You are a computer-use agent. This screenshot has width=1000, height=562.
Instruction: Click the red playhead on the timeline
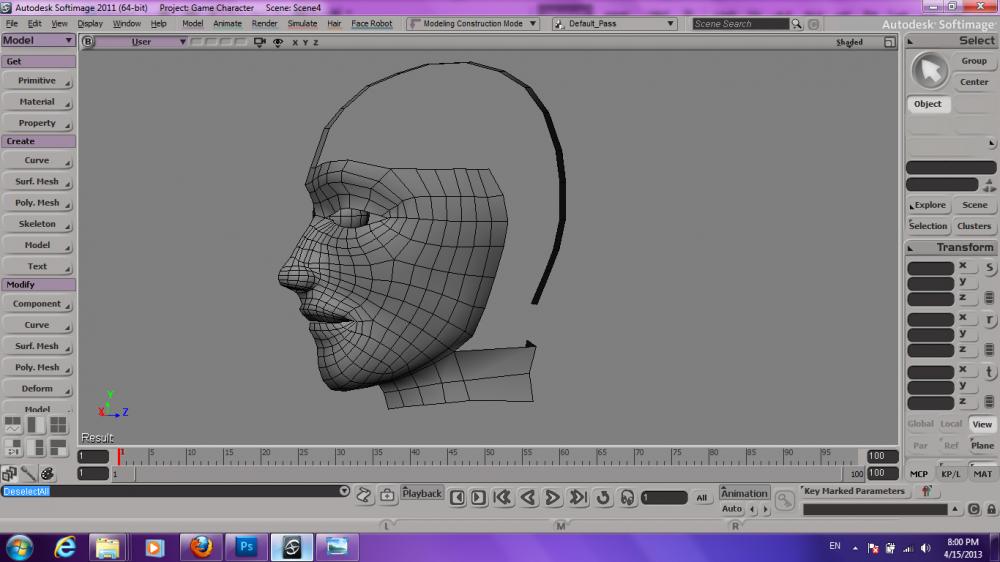(120, 455)
